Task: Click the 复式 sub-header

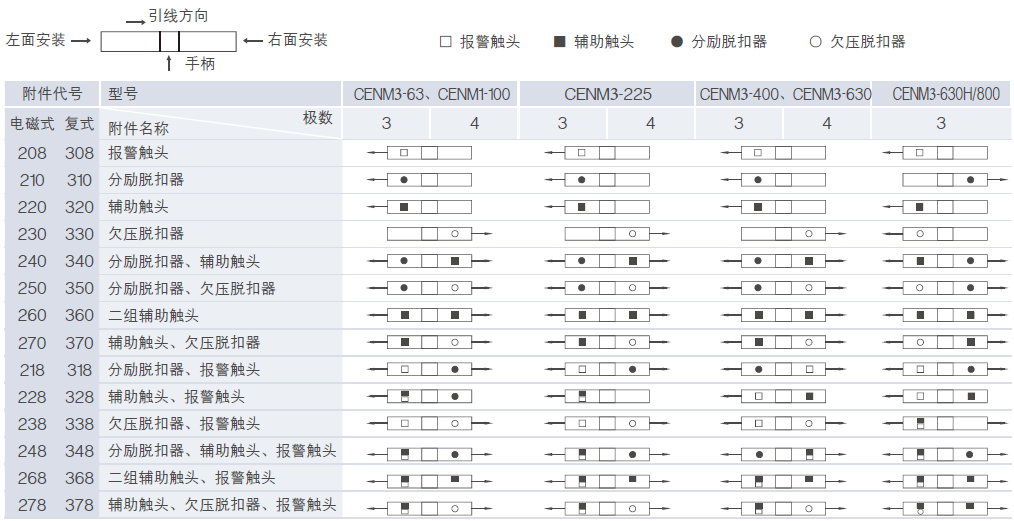Action: tap(80, 124)
